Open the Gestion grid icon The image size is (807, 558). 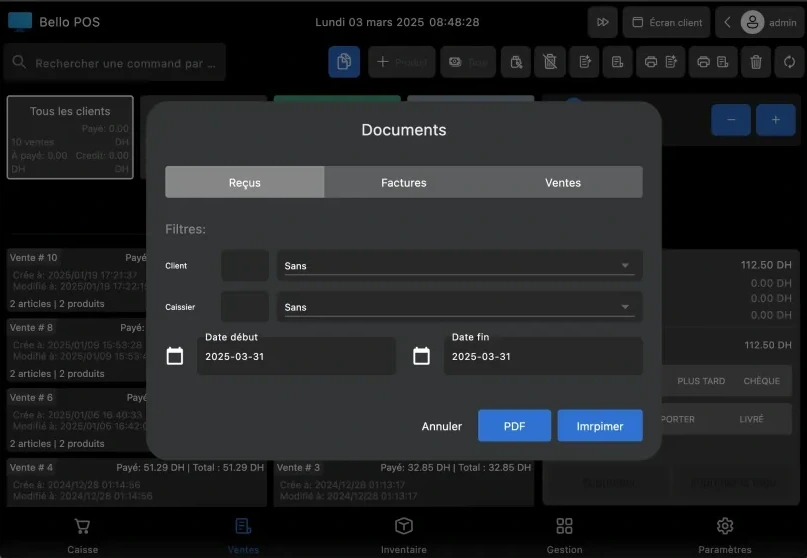pyautogui.click(x=564, y=526)
